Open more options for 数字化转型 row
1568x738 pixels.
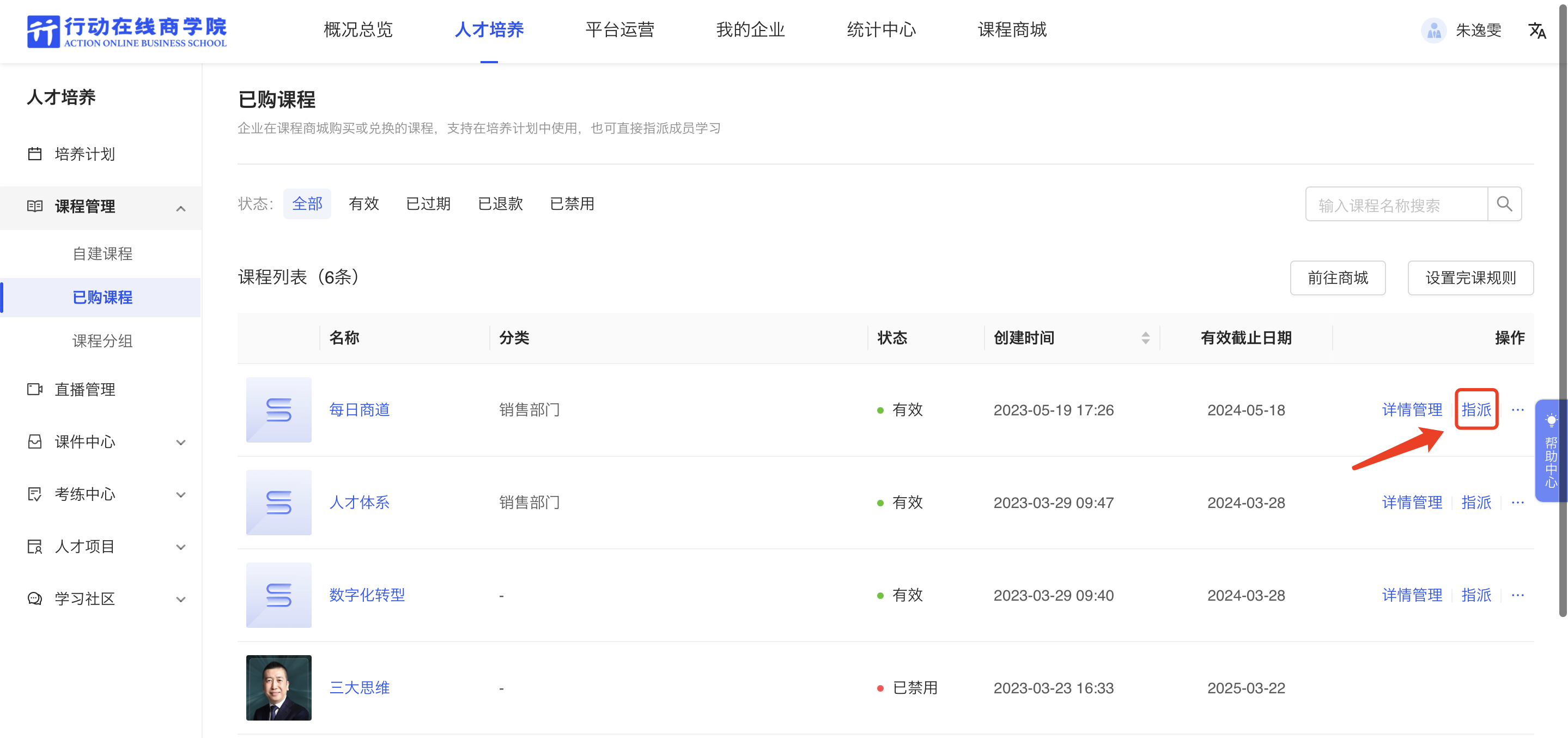pyautogui.click(x=1517, y=595)
